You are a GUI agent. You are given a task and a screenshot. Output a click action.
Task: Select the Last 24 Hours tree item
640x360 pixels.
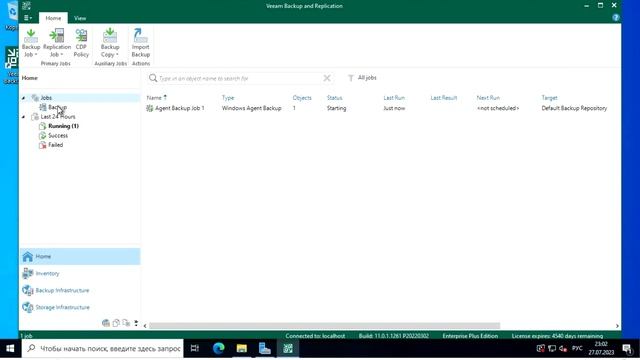click(58, 117)
